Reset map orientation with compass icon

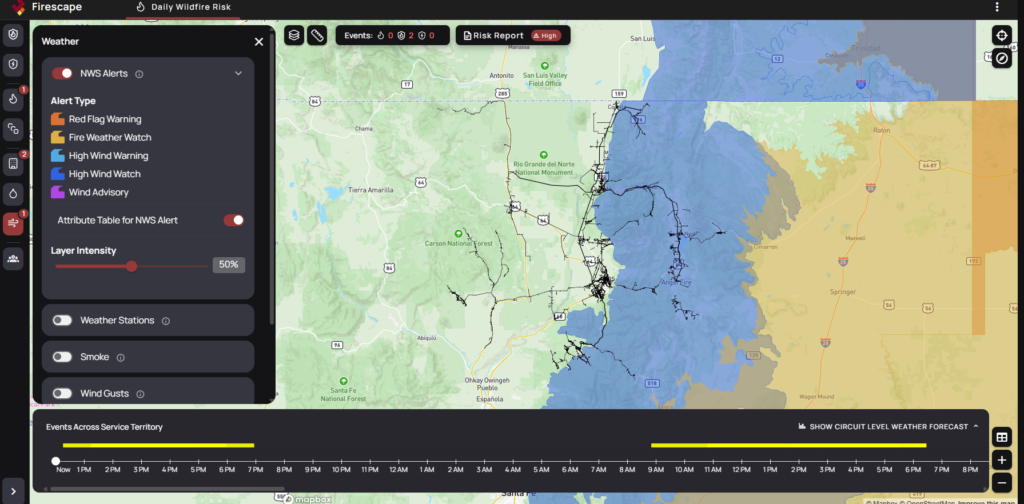pos(1001,58)
